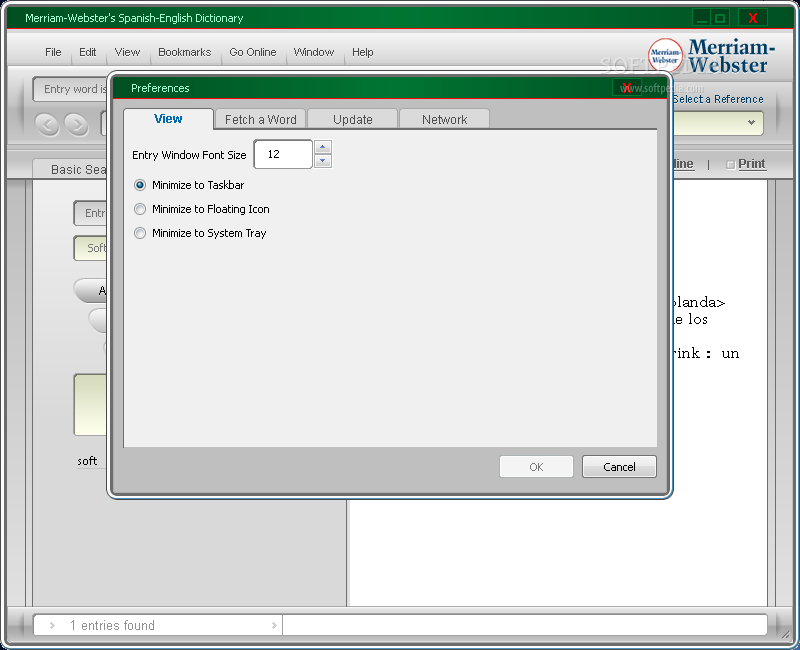The image size is (800, 650).
Task: Cancel the Preferences dialog
Action: (619, 467)
